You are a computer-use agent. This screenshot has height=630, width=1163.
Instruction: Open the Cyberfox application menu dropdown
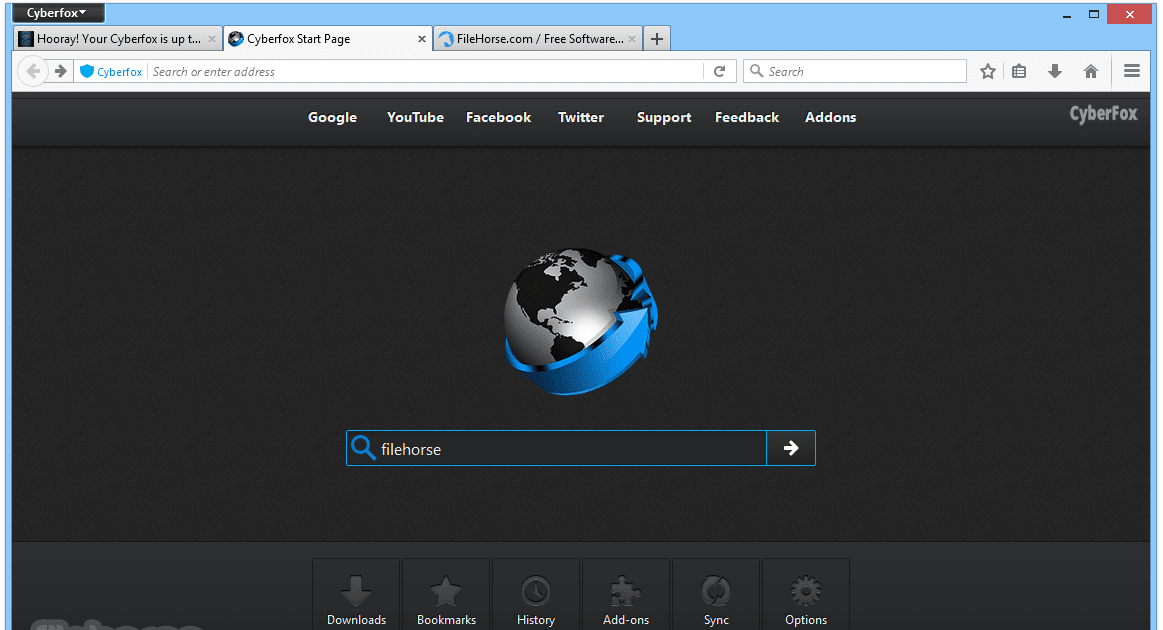pos(57,13)
